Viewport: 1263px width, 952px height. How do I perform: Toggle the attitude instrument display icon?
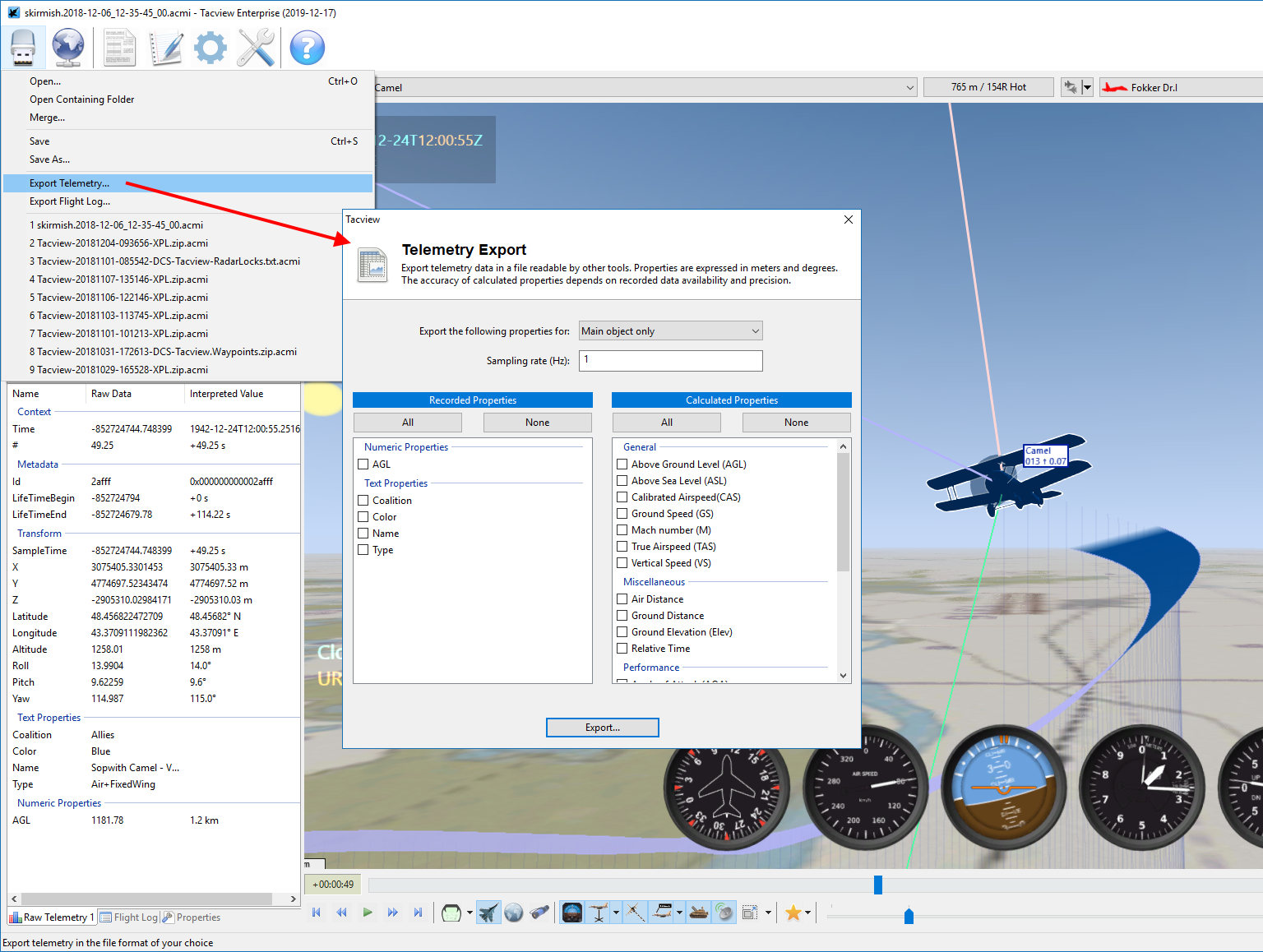tap(572, 913)
